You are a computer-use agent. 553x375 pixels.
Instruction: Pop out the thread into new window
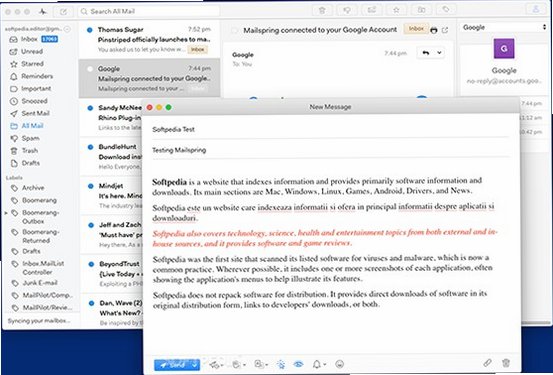coord(445,30)
